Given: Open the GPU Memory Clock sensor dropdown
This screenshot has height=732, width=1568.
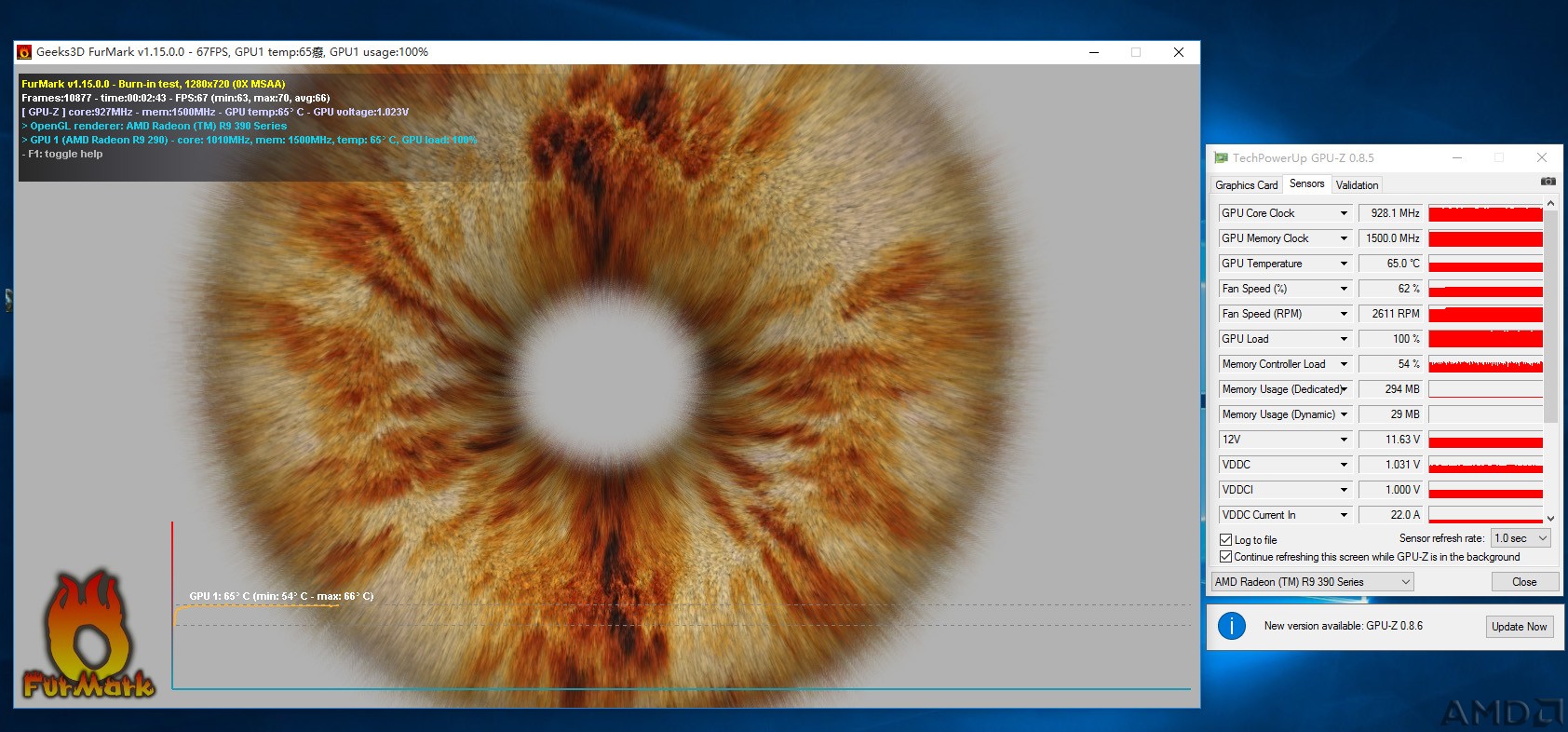Looking at the screenshot, I should point(1344,238).
